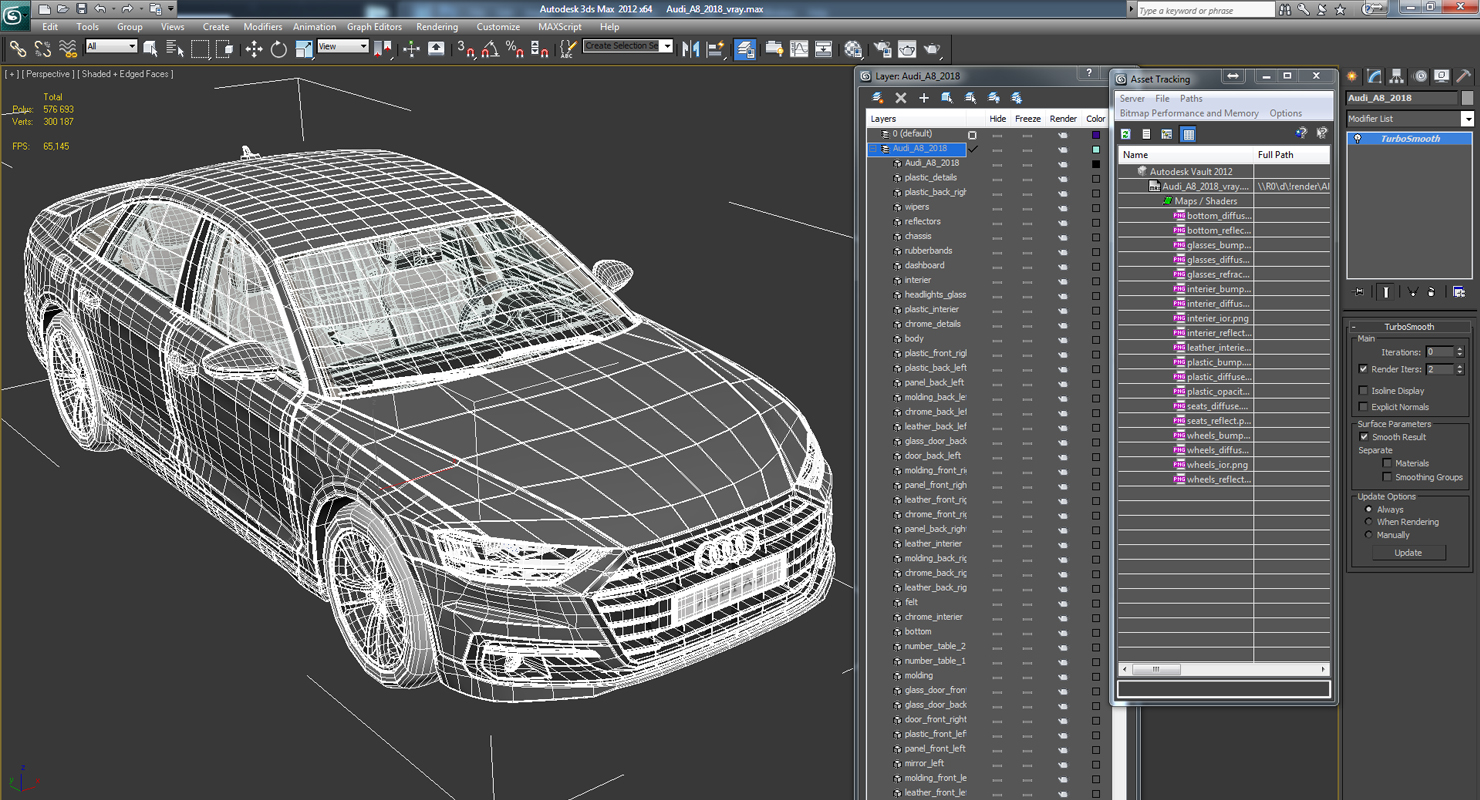The image size is (1480, 800).
Task: Toggle the Render Iters checkbox
Action: coord(1364,369)
